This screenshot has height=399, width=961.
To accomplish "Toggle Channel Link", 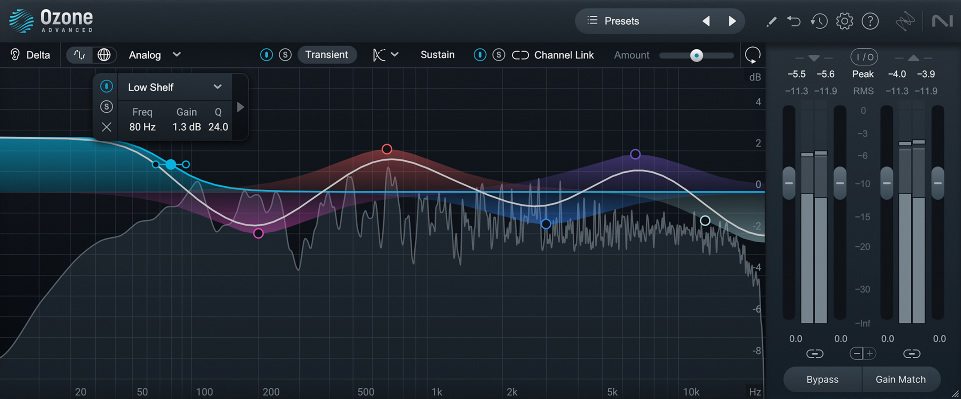I will click(x=553, y=55).
